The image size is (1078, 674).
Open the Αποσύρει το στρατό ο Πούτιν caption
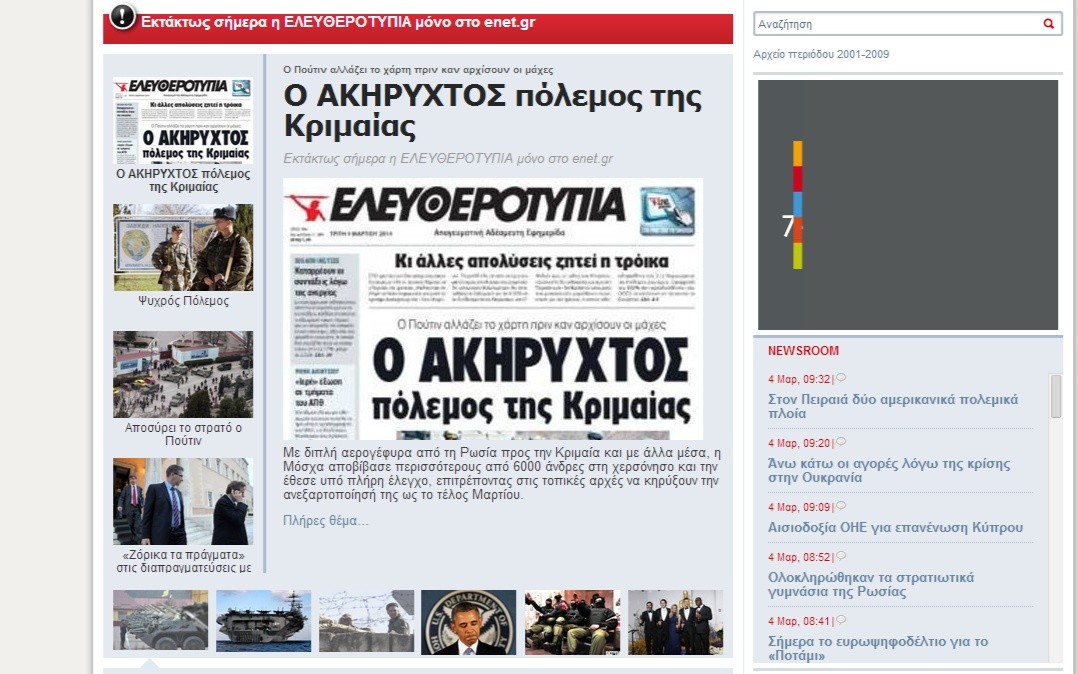(x=183, y=434)
